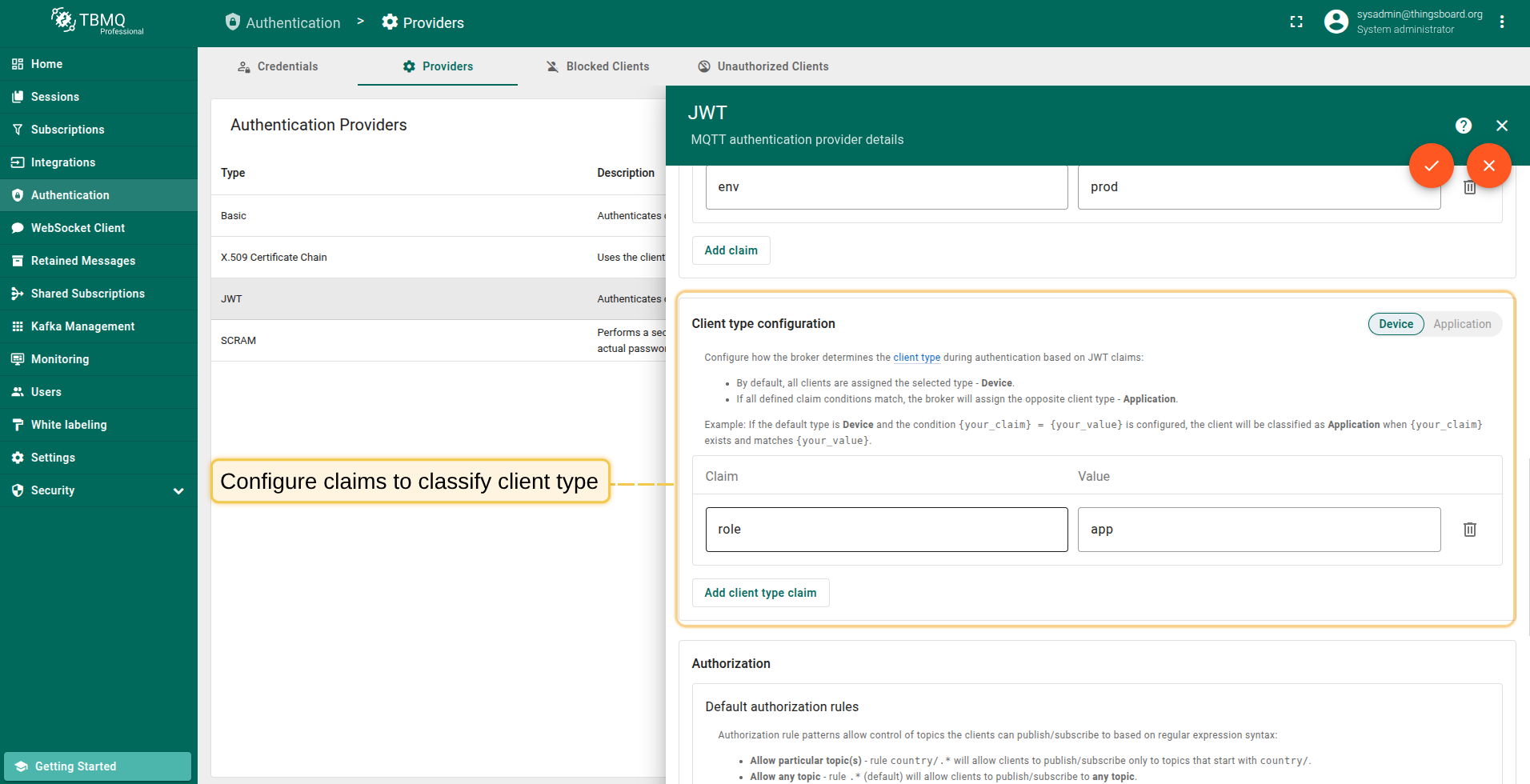
Task: Open the Credentials tab
Action: pyautogui.click(x=278, y=66)
